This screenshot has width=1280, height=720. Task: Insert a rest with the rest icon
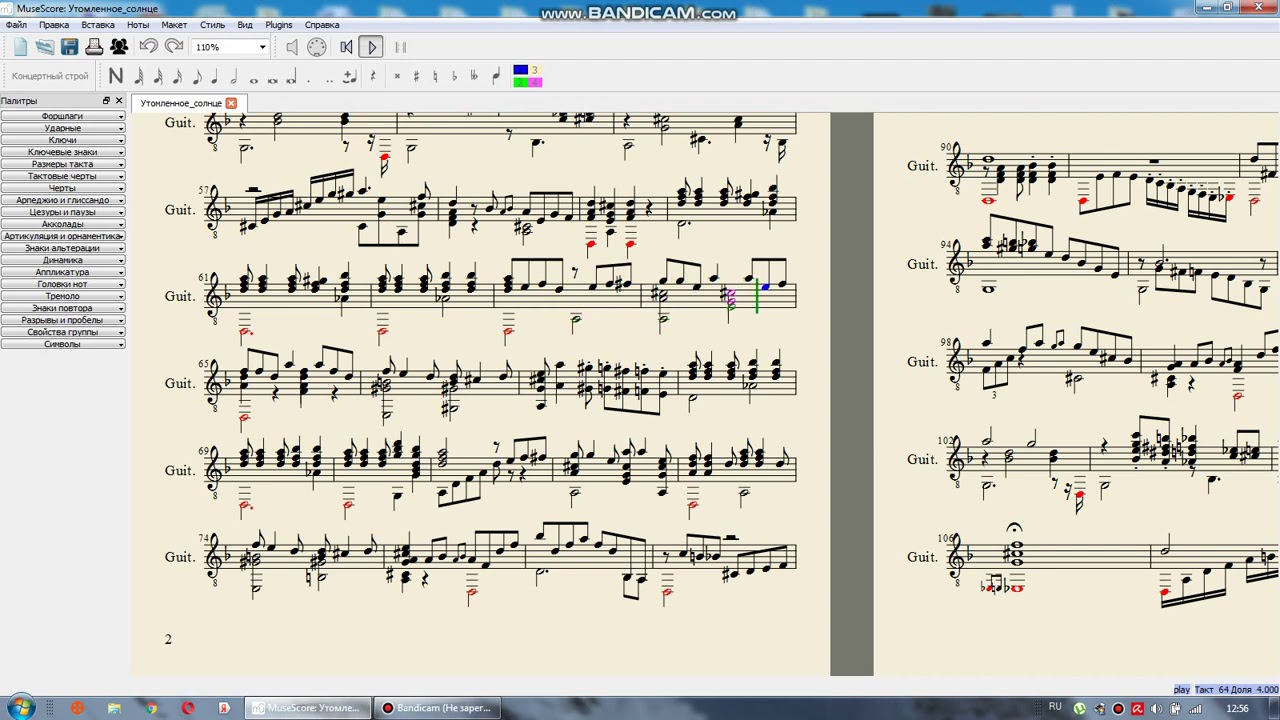coord(373,76)
